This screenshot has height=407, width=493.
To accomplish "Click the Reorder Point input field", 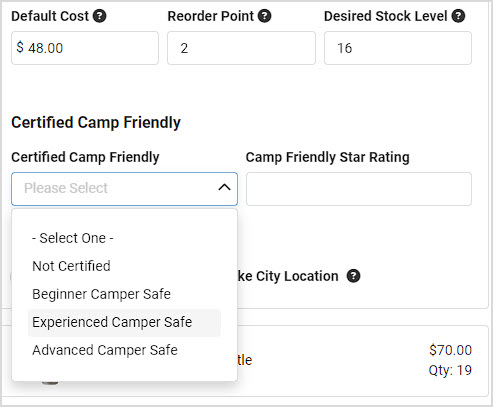I will pyautogui.click(x=241, y=48).
